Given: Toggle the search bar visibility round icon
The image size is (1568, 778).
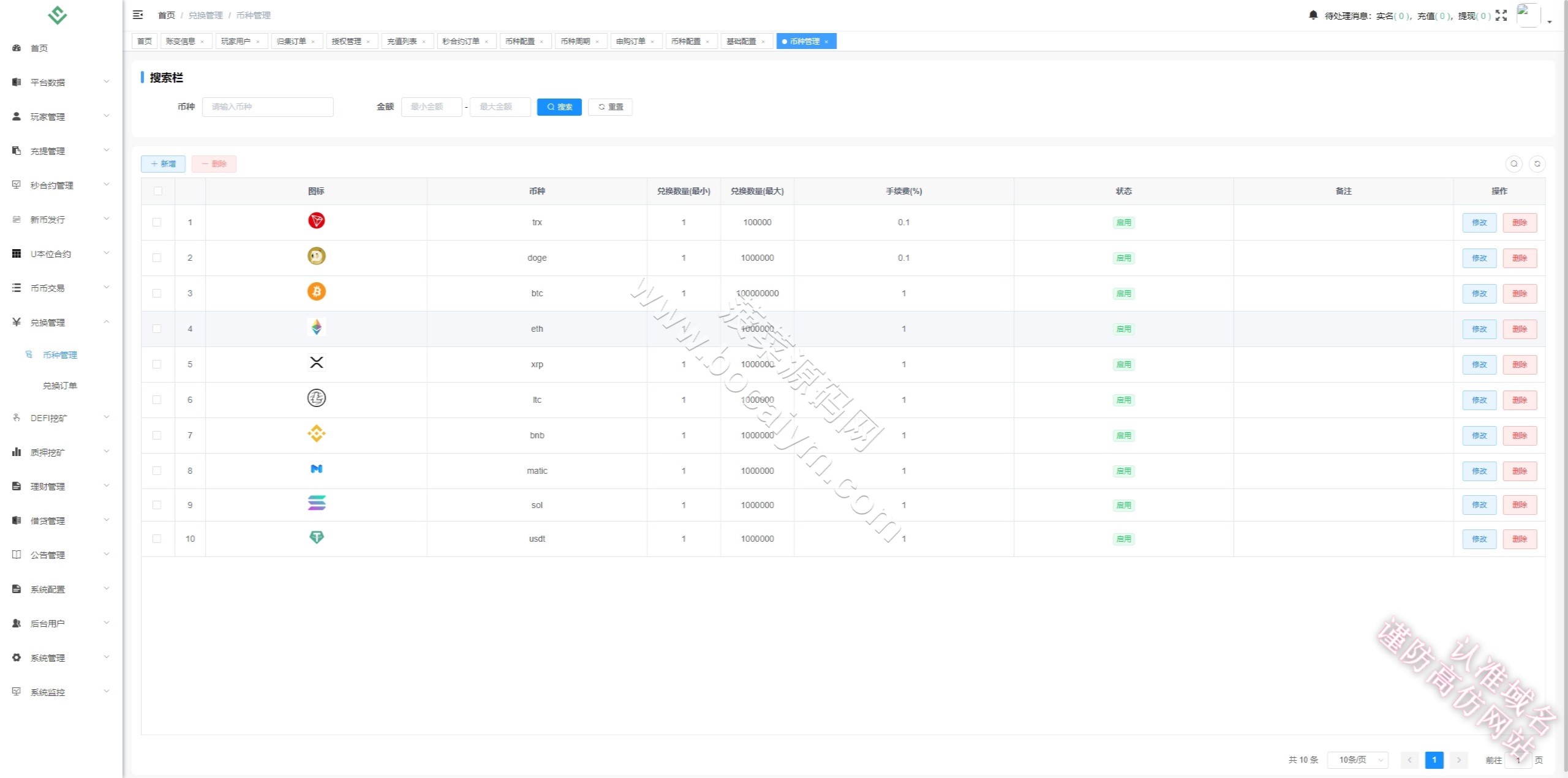Looking at the screenshot, I should [1513, 163].
